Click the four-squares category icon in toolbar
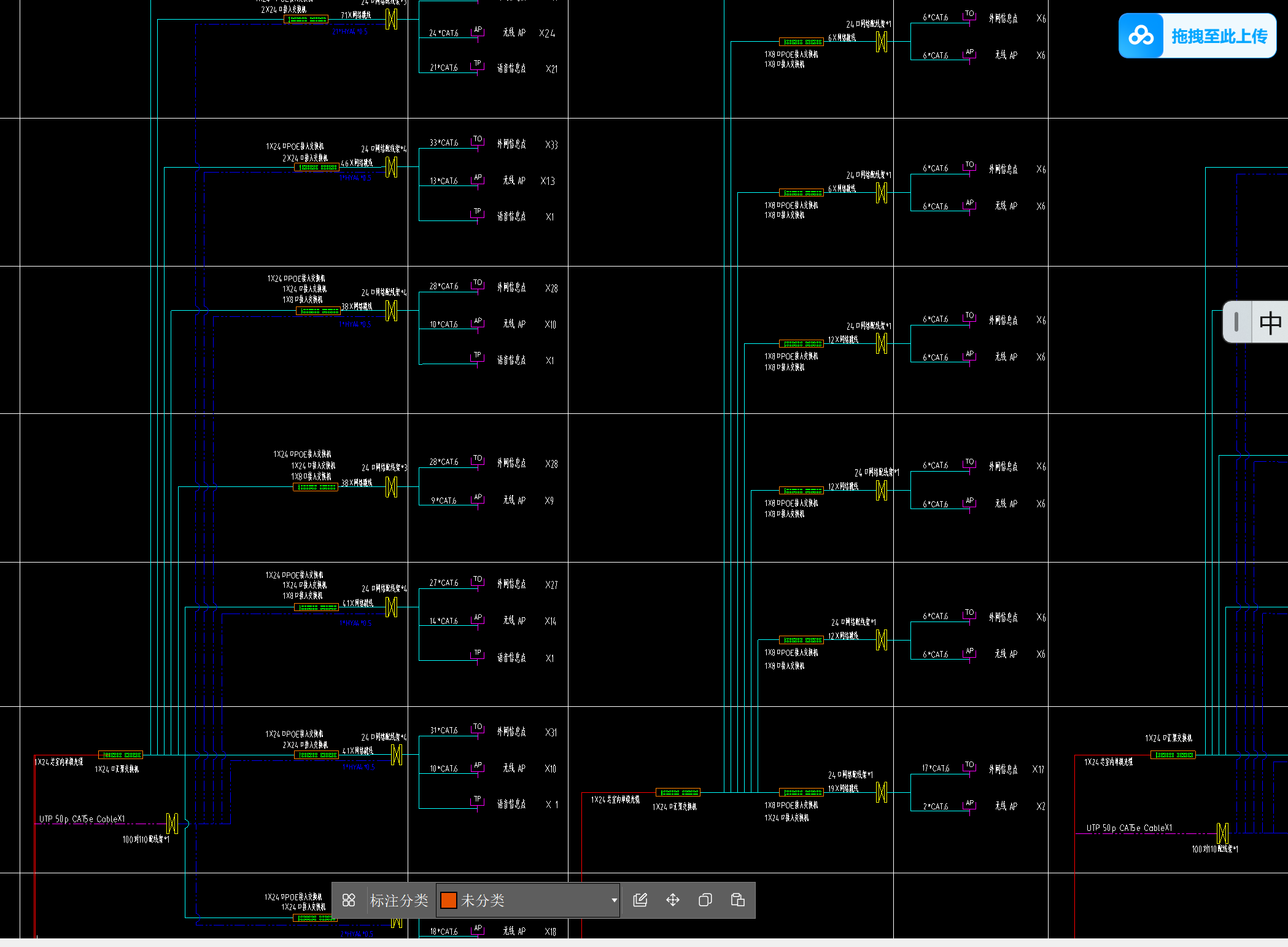The height and width of the screenshot is (947, 1288). [x=349, y=900]
